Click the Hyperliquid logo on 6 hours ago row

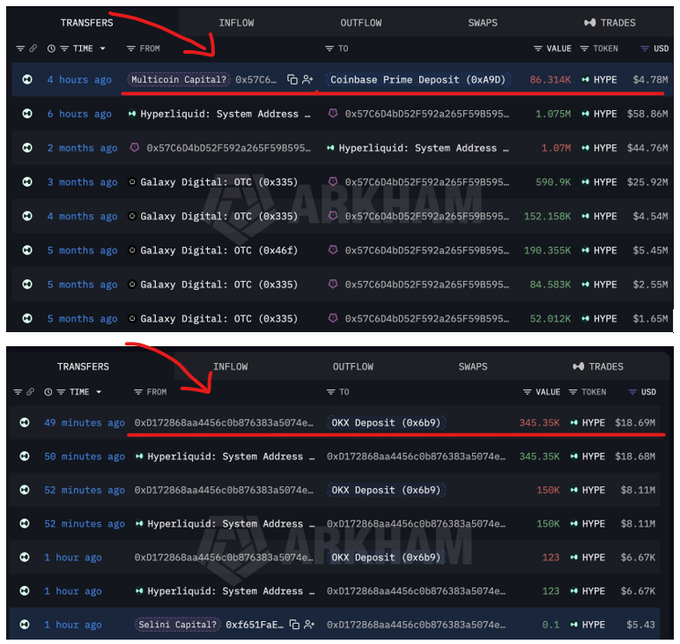click(x=132, y=114)
